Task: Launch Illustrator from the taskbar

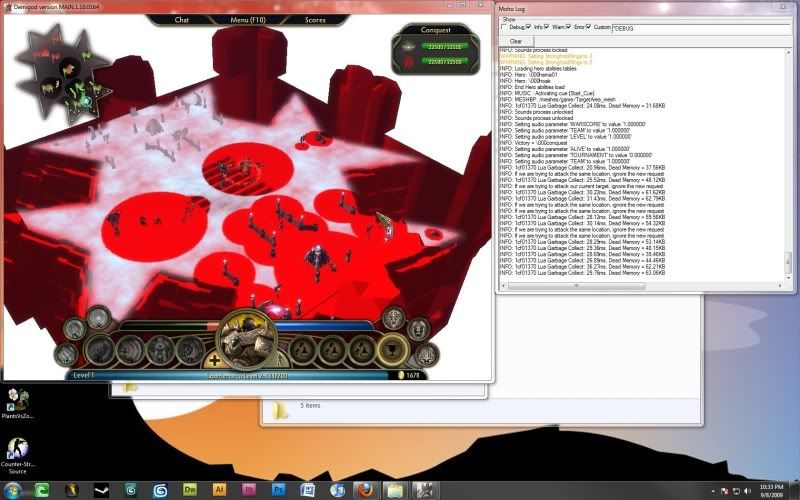Action: point(219,490)
